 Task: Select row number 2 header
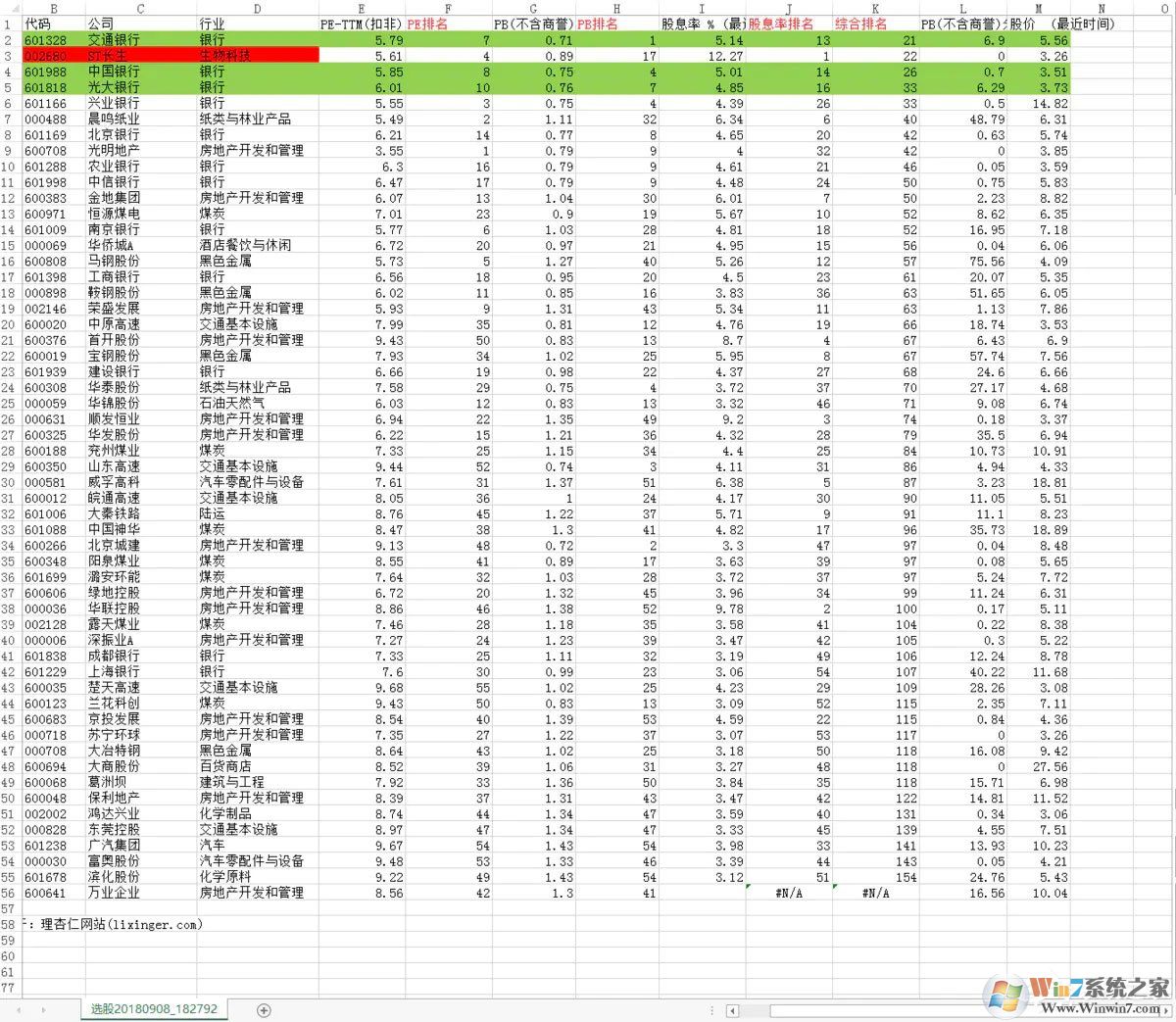8,40
